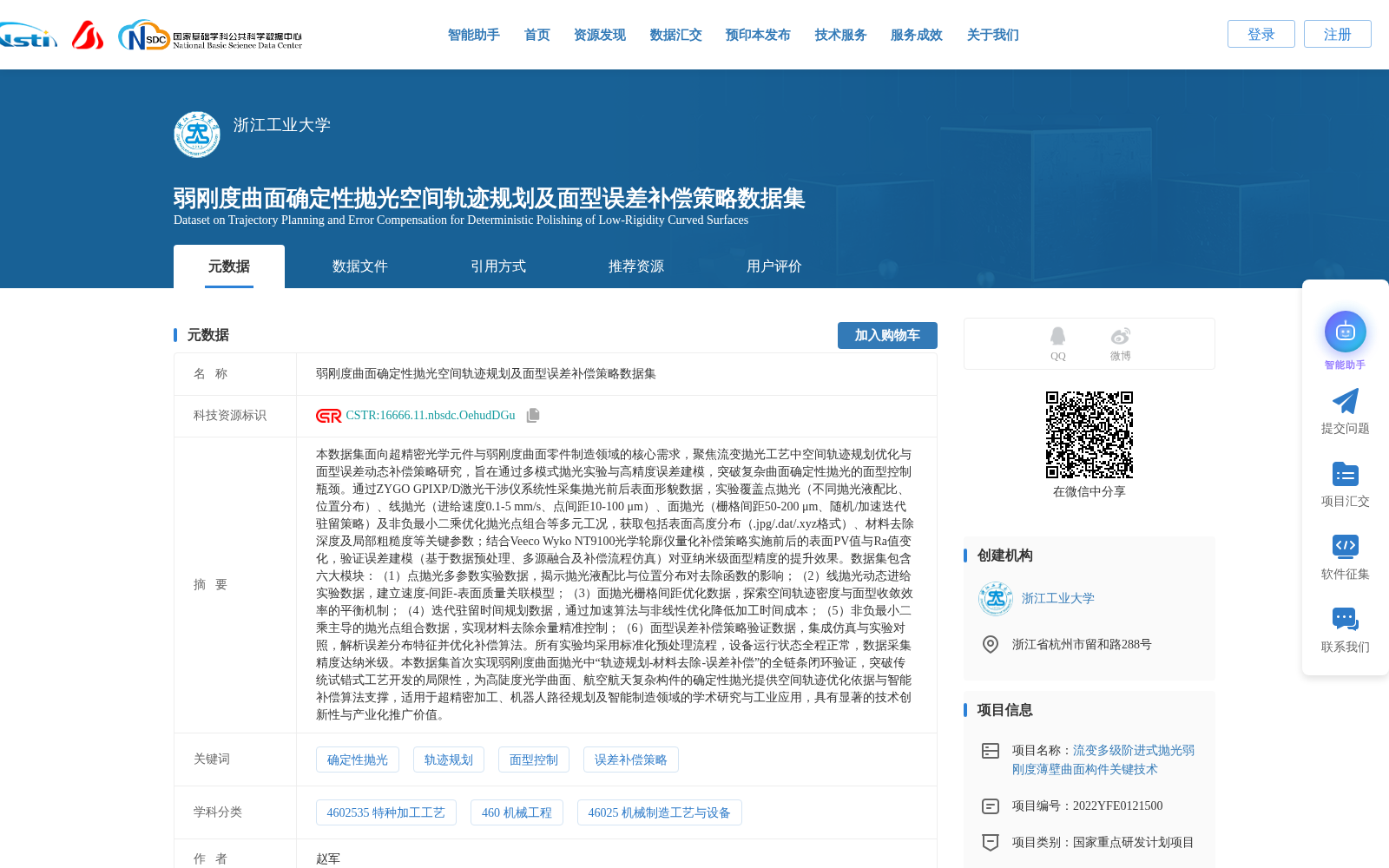Click keyword tag 误差补偿策略
Viewport: 1389px width, 868px height.
click(x=631, y=759)
